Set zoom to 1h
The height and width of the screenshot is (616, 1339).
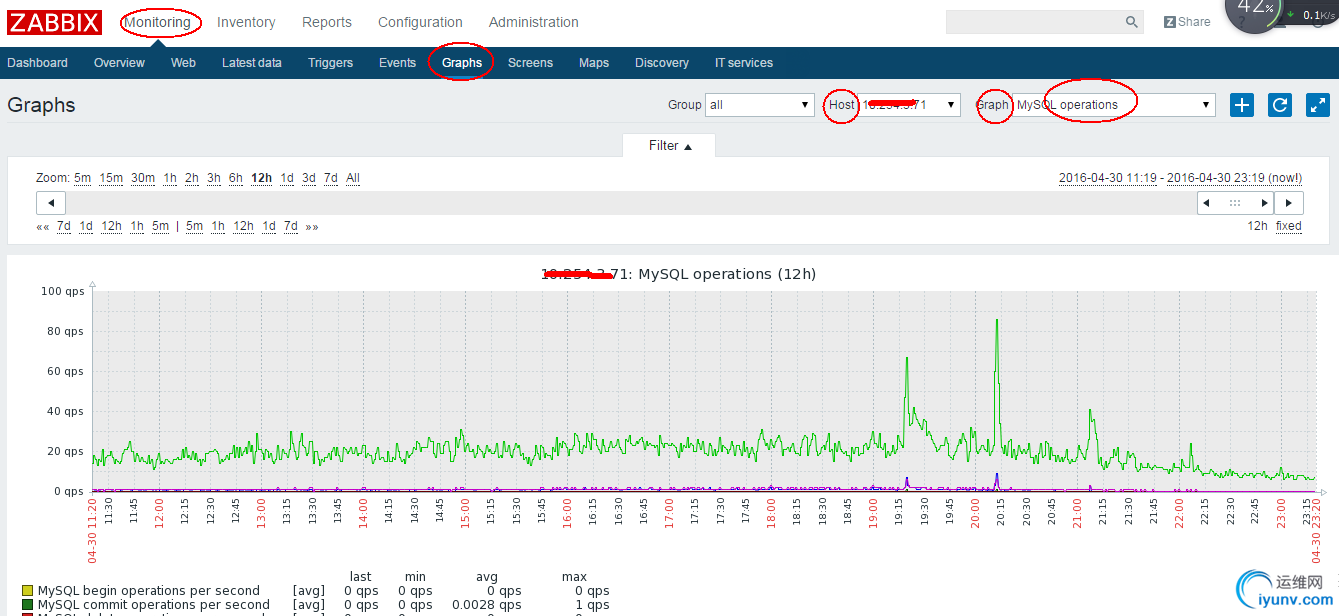click(170, 178)
